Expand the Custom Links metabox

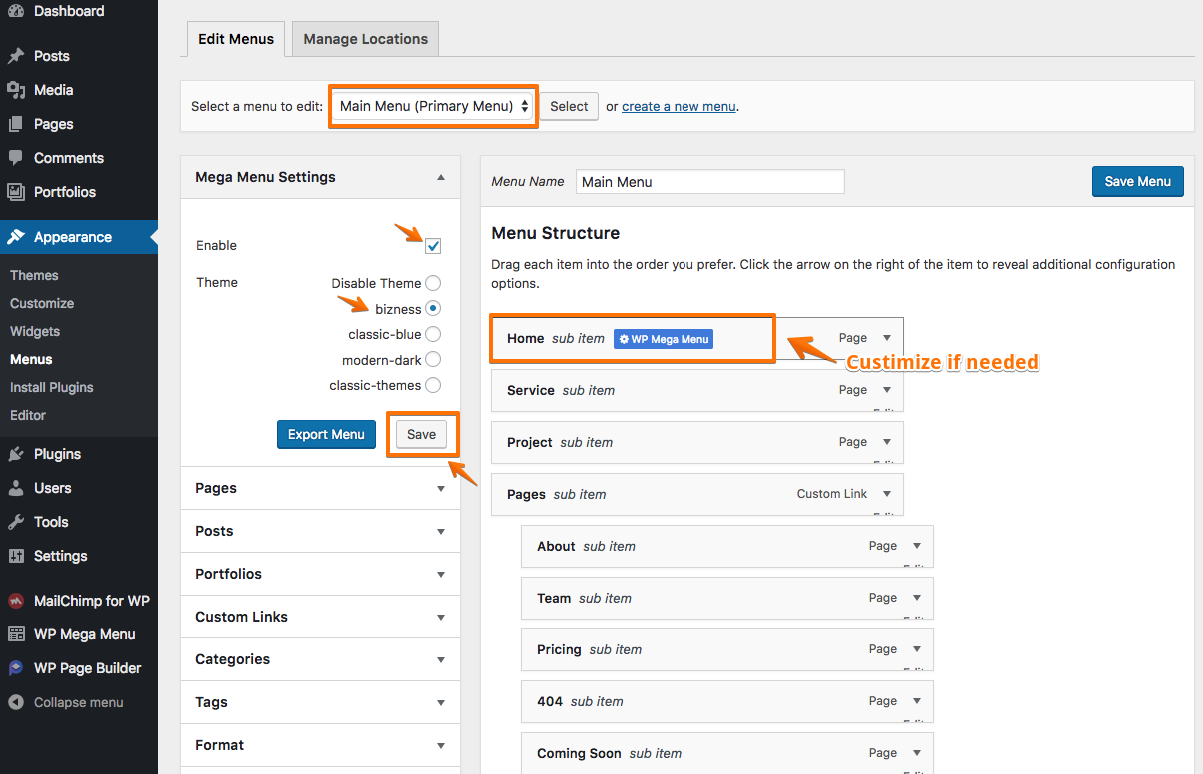441,618
